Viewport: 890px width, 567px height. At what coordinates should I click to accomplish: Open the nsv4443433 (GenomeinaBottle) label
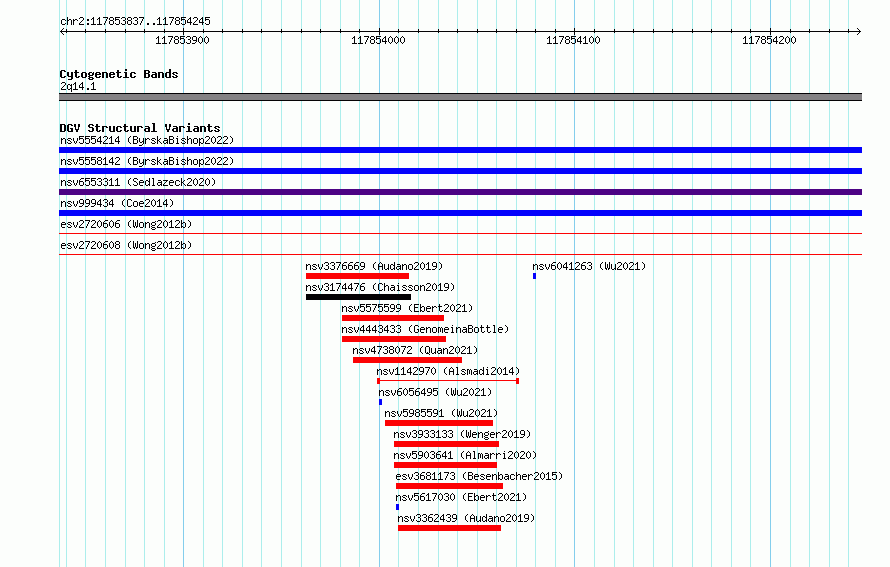pos(425,329)
